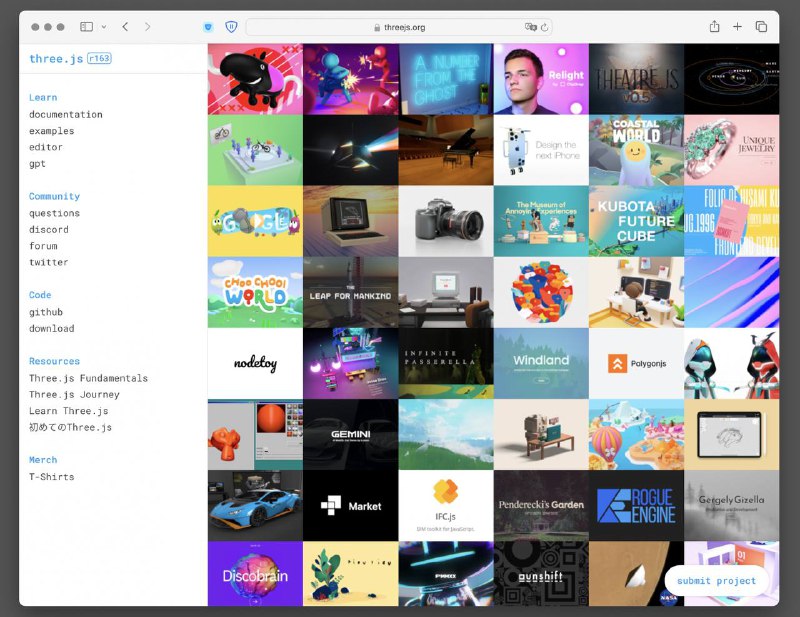Open the Share icon in toolbar
The width and height of the screenshot is (800, 617).
714,27
